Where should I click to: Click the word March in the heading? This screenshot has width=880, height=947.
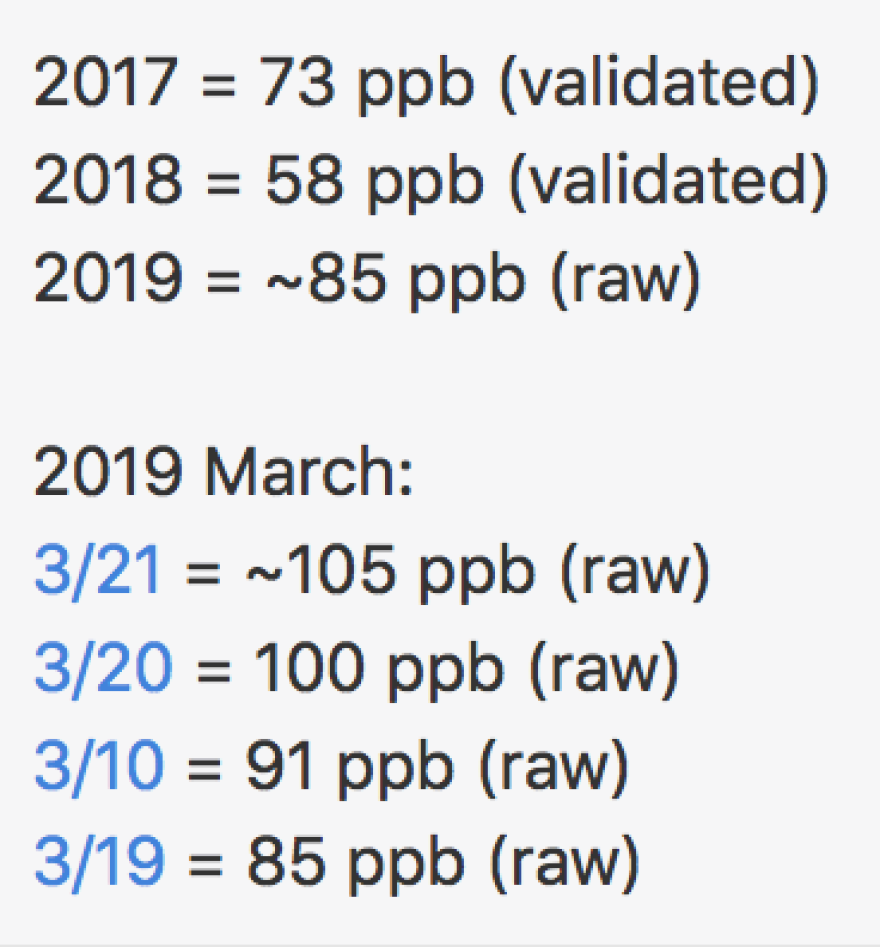[x=309, y=470]
